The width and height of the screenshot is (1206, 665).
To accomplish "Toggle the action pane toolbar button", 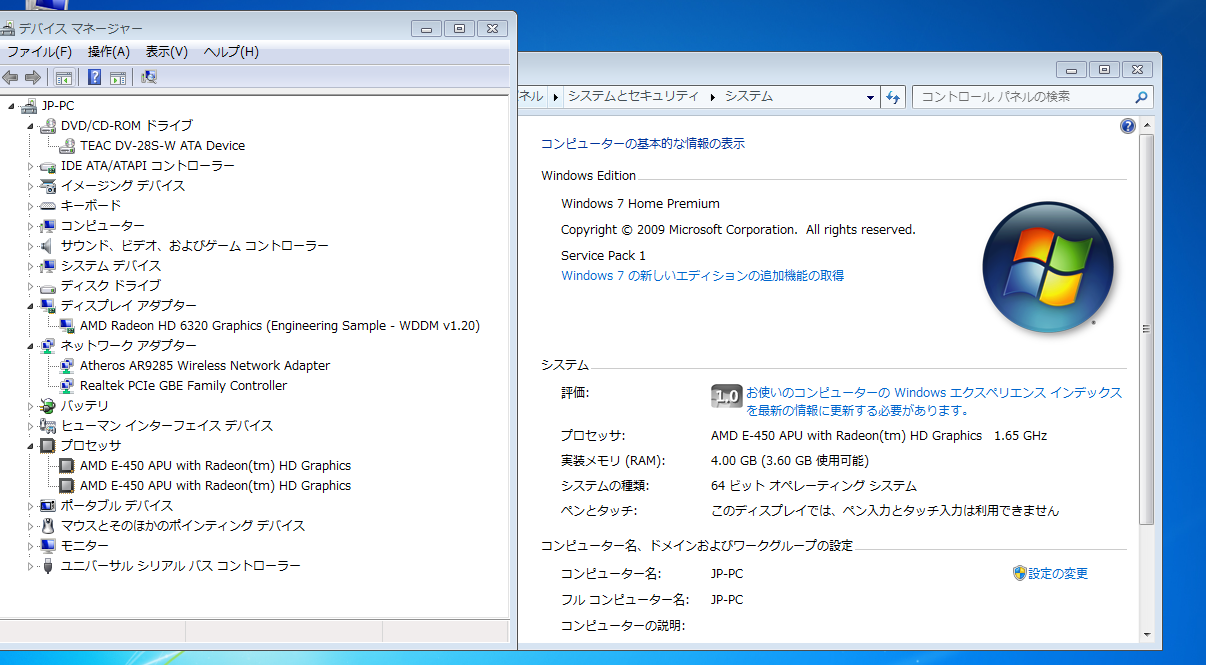I will 117,77.
